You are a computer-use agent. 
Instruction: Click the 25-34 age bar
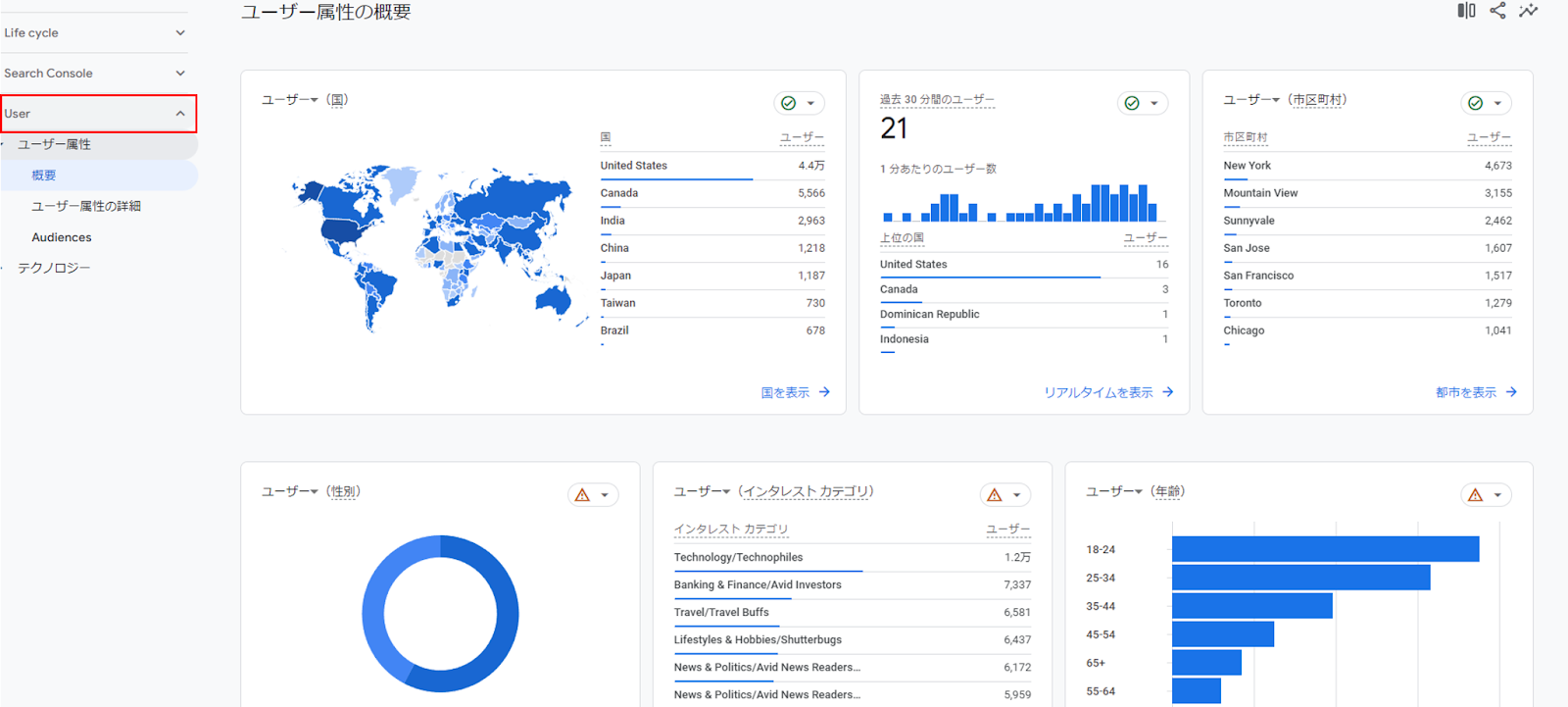(1300, 578)
